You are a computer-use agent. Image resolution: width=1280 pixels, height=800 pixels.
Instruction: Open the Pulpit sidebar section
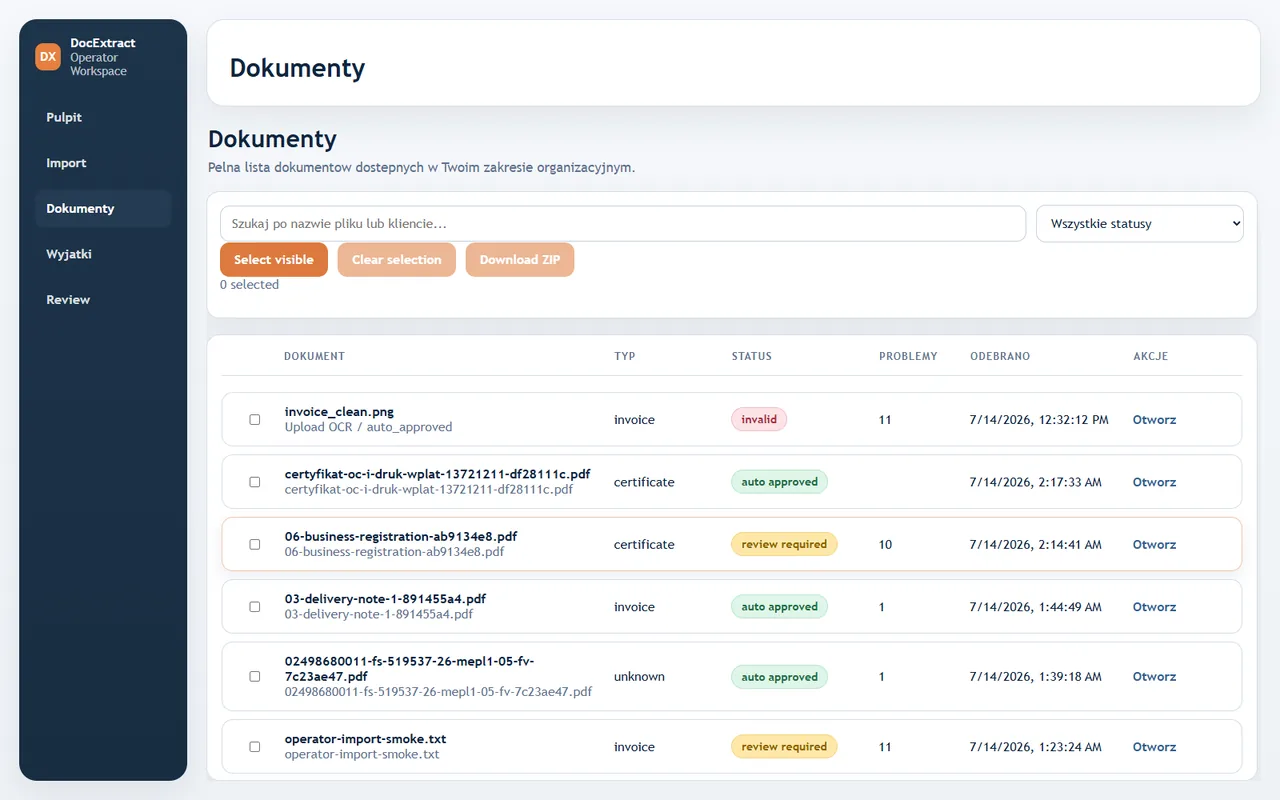pos(103,117)
